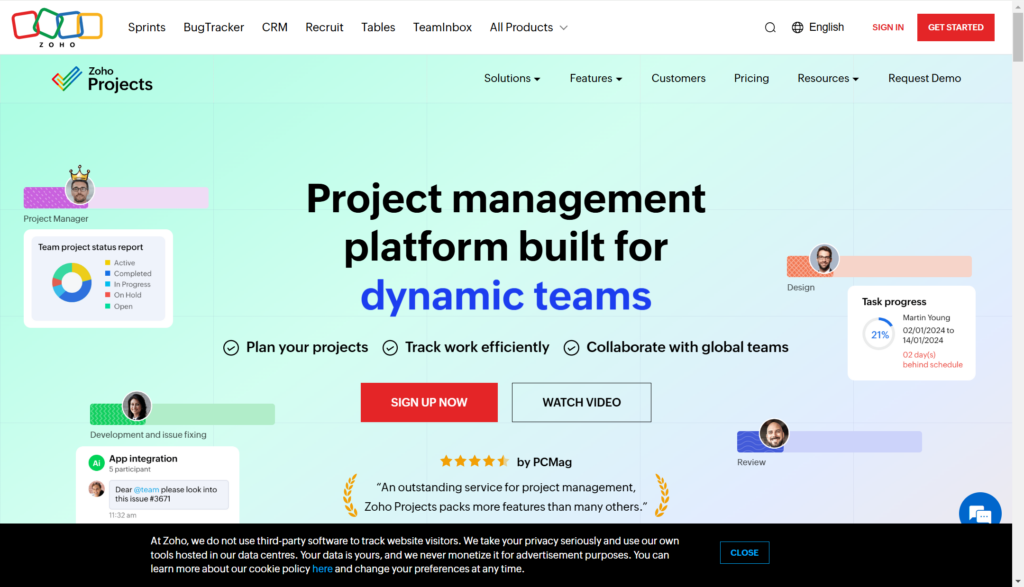Click the Review bar avatar photo
Screen dimensions: 1024x587
(773, 434)
